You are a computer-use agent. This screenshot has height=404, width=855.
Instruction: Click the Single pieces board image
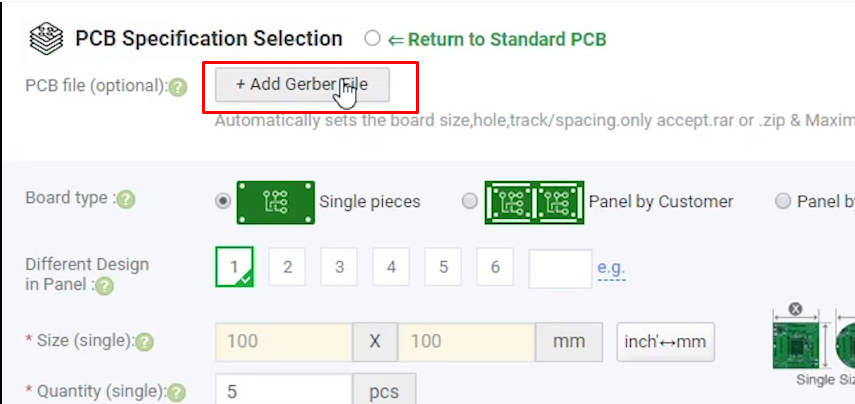(275, 202)
